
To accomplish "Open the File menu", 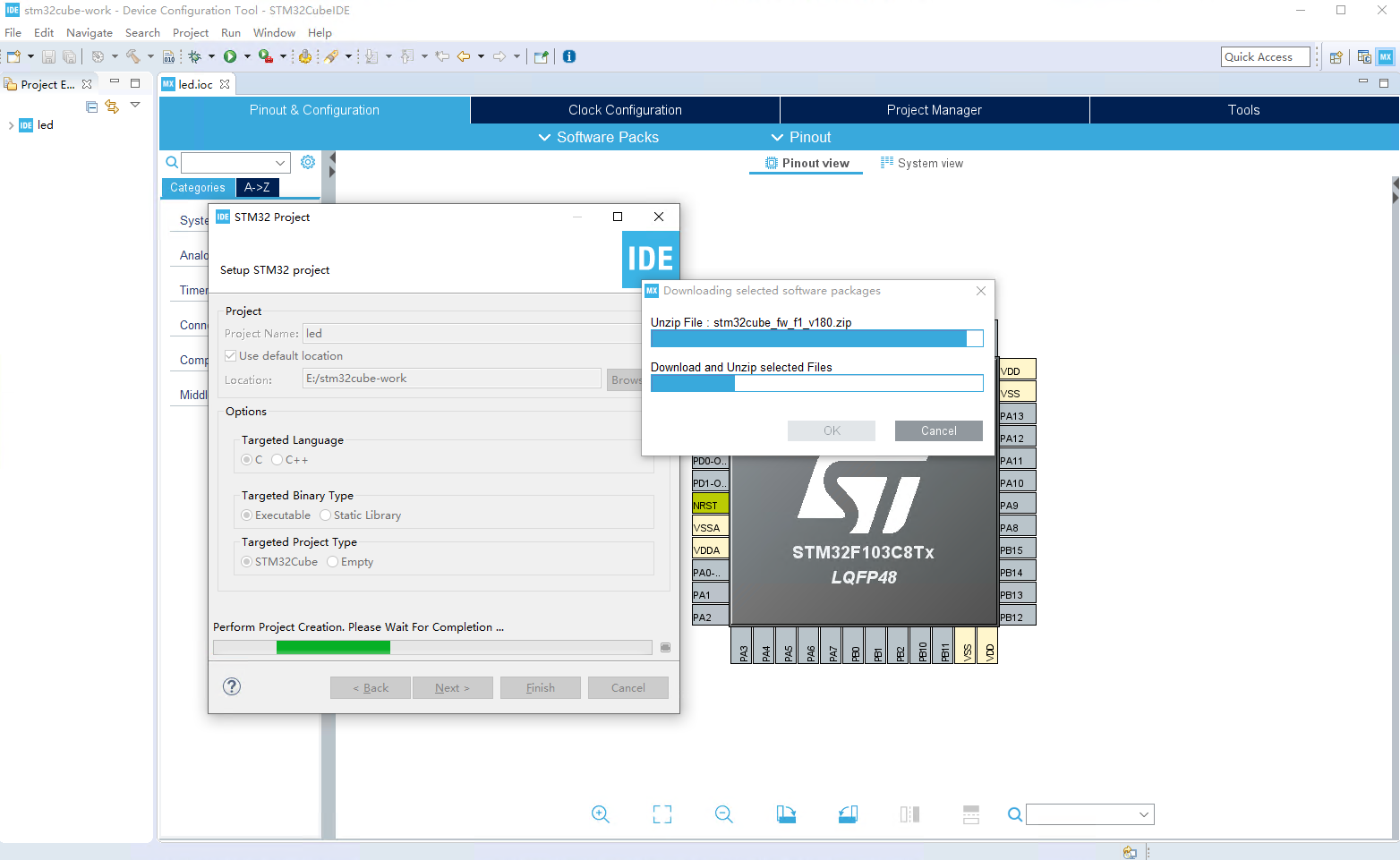I will 13,32.
